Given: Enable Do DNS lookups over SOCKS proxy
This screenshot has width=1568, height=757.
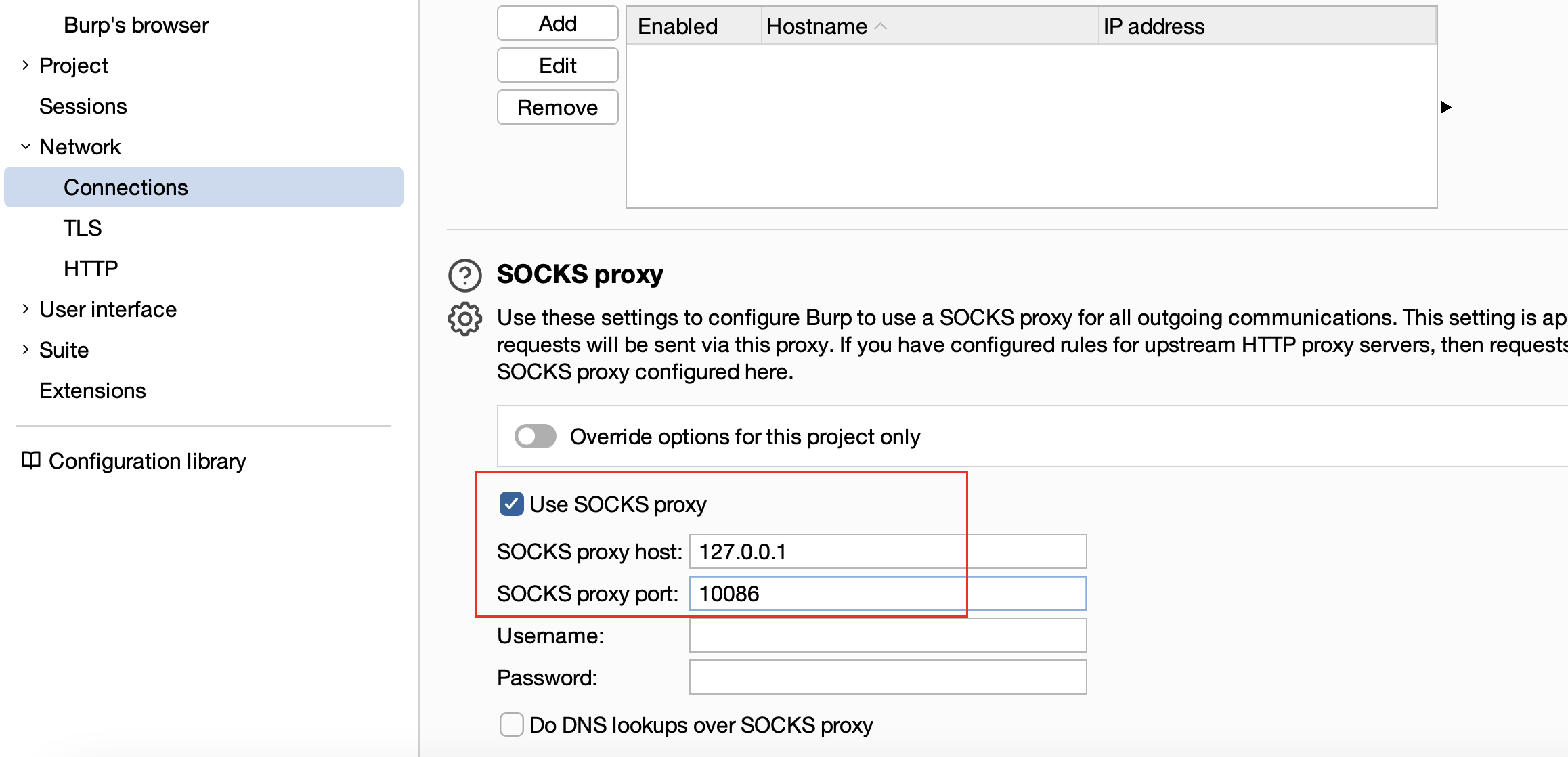Looking at the screenshot, I should click(x=511, y=724).
